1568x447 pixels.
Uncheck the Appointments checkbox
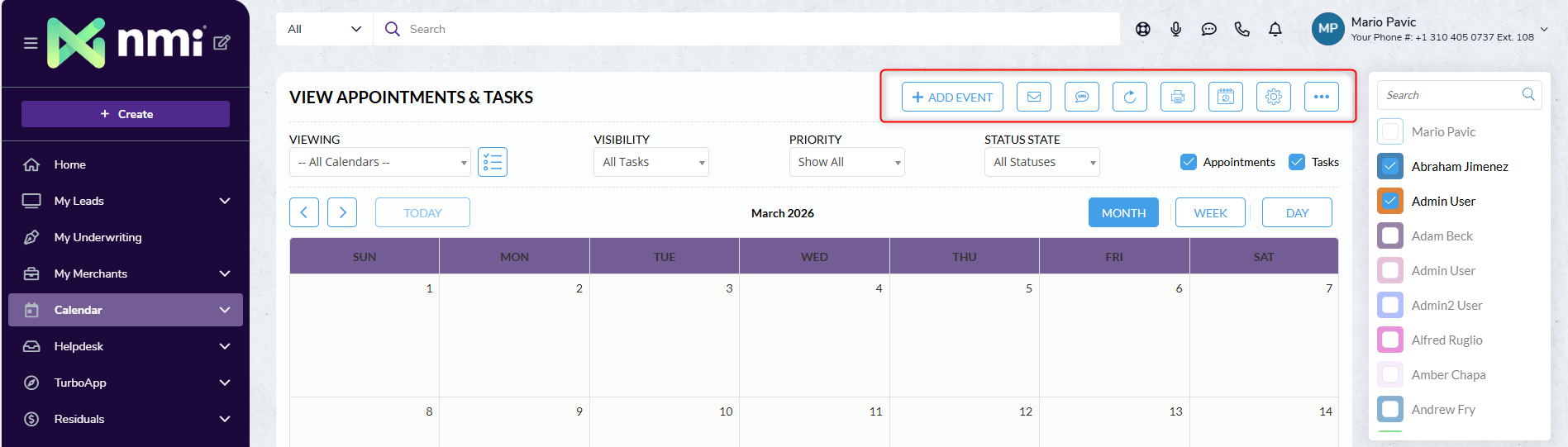pos(1188,162)
